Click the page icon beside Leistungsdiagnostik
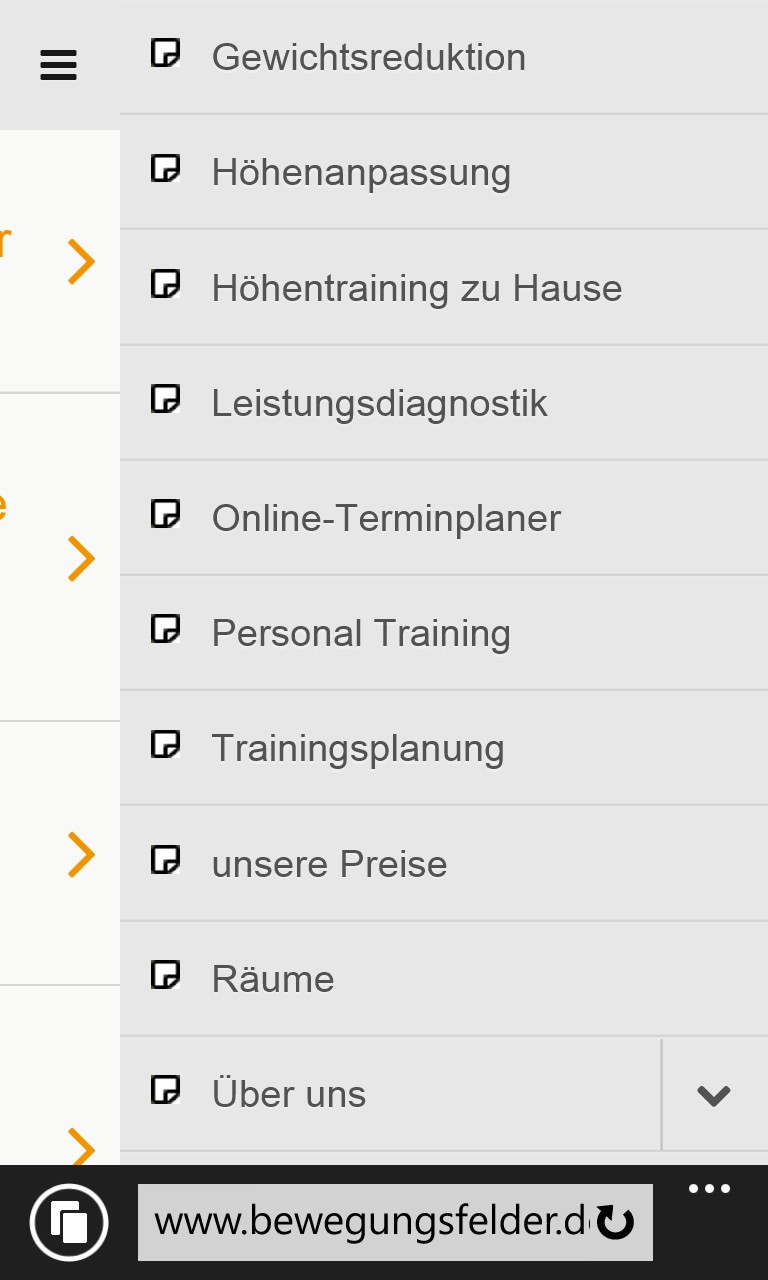 (165, 399)
